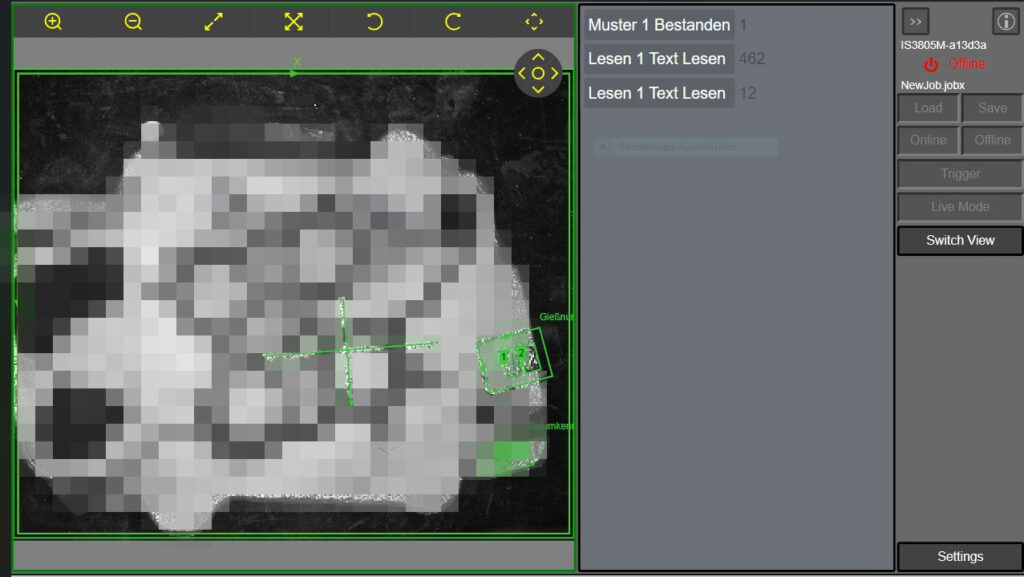Image resolution: width=1024 pixels, height=577 pixels.
Task: Rotate image counter-clockwise
Action: [374, 21]
